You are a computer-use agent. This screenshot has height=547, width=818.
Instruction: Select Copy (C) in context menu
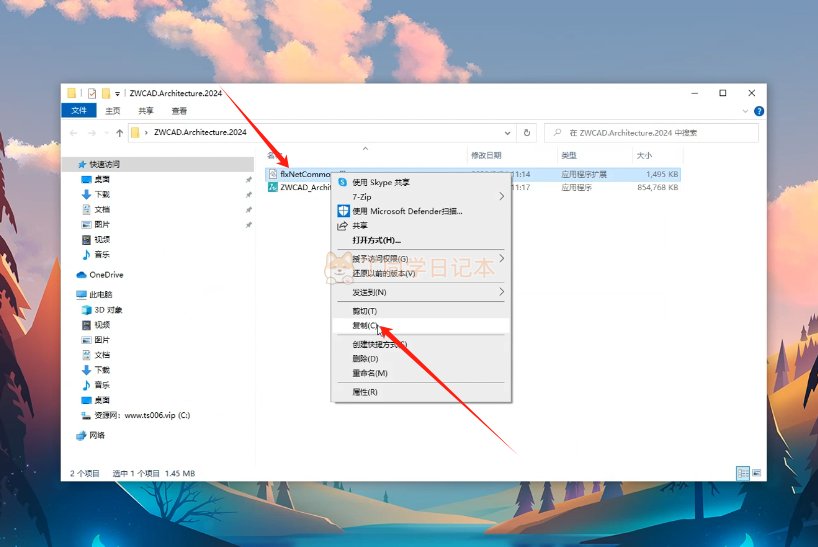[x=421, y=325]
